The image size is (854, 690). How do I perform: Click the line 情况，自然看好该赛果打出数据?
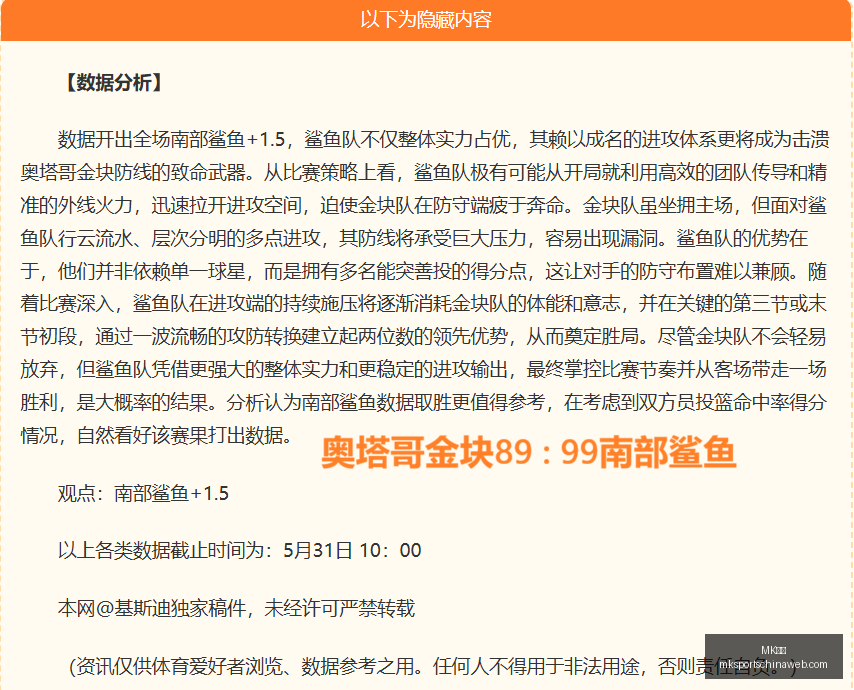[157, 435]
